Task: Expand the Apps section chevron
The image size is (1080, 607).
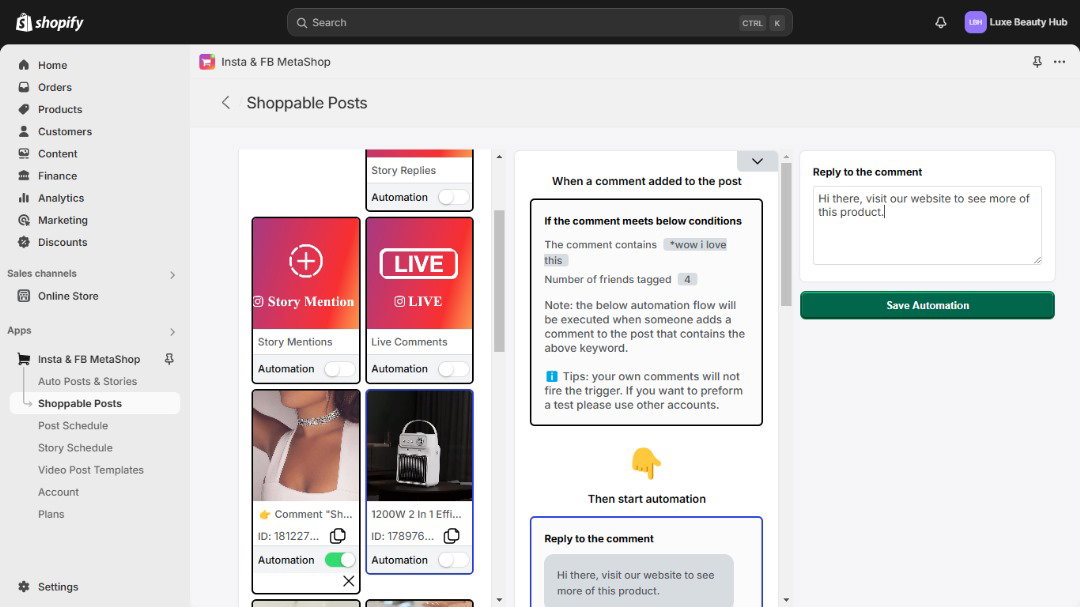Action: point(172,331)
